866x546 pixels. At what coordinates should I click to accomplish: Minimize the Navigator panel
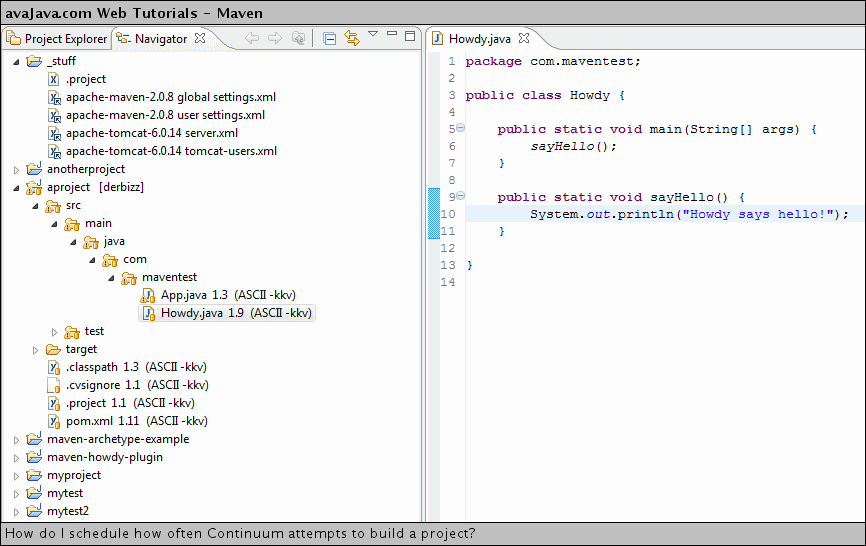392,34
